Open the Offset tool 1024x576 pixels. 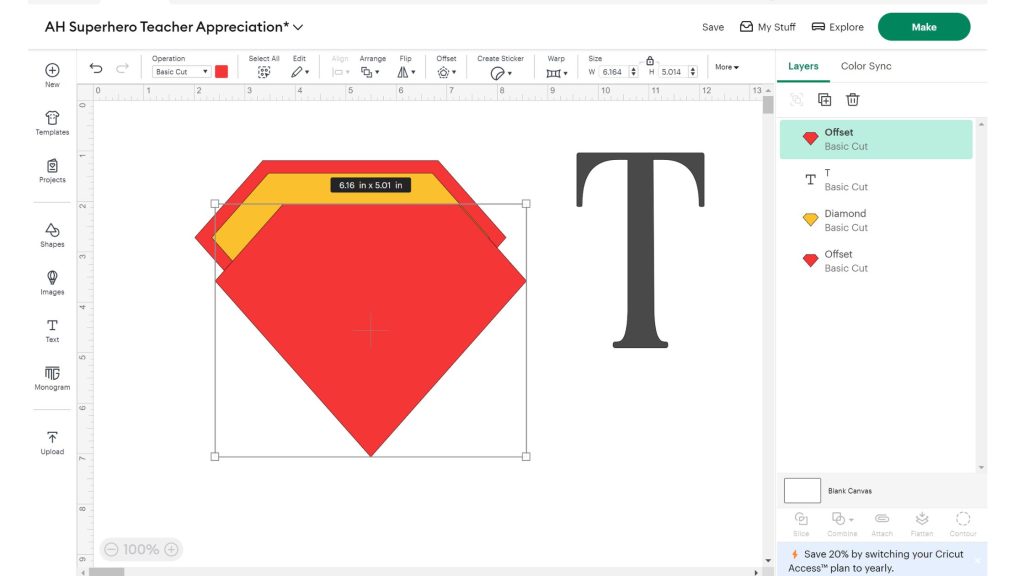coord(447,72)
